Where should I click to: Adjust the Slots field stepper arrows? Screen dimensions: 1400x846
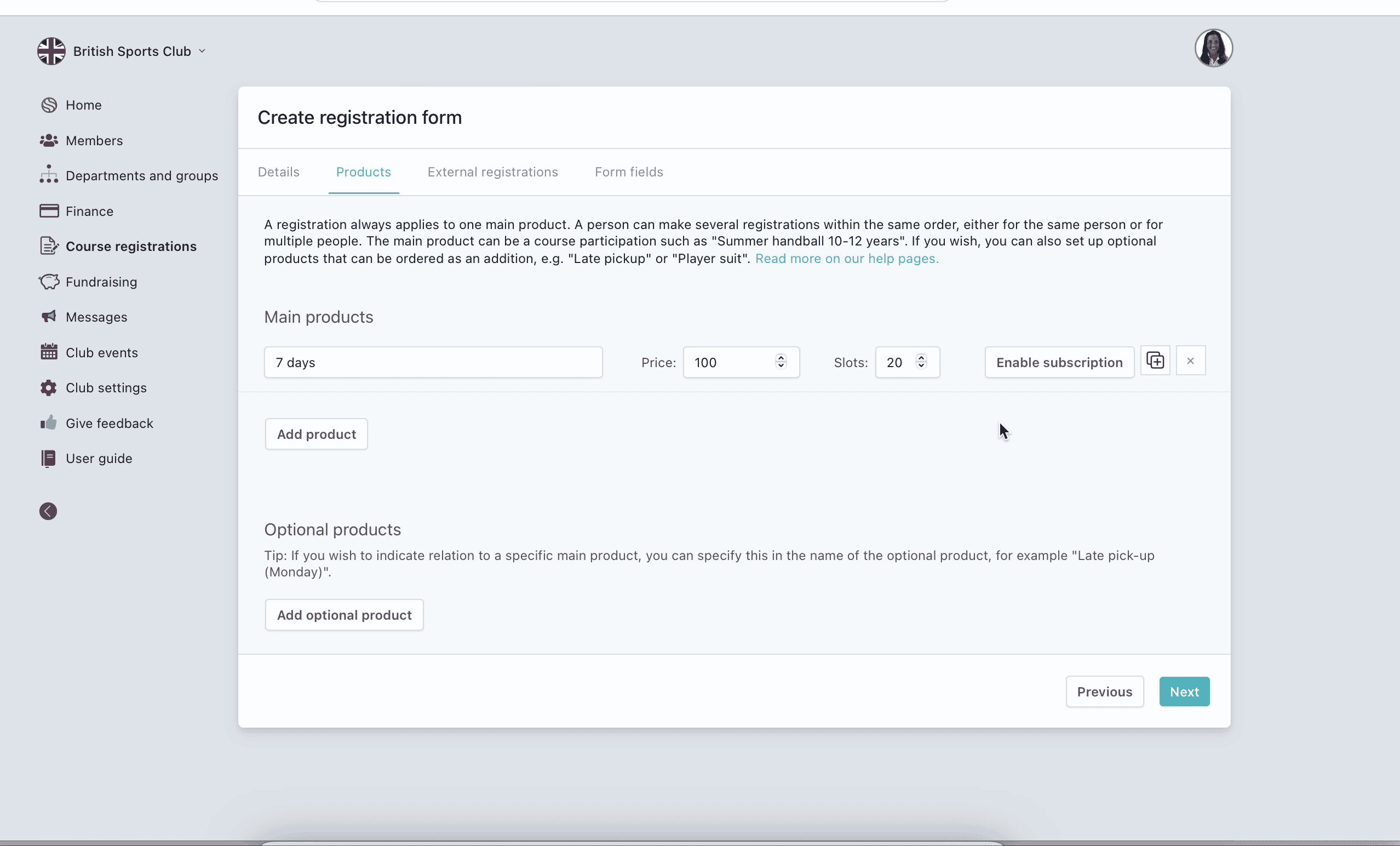click(921, 362)
